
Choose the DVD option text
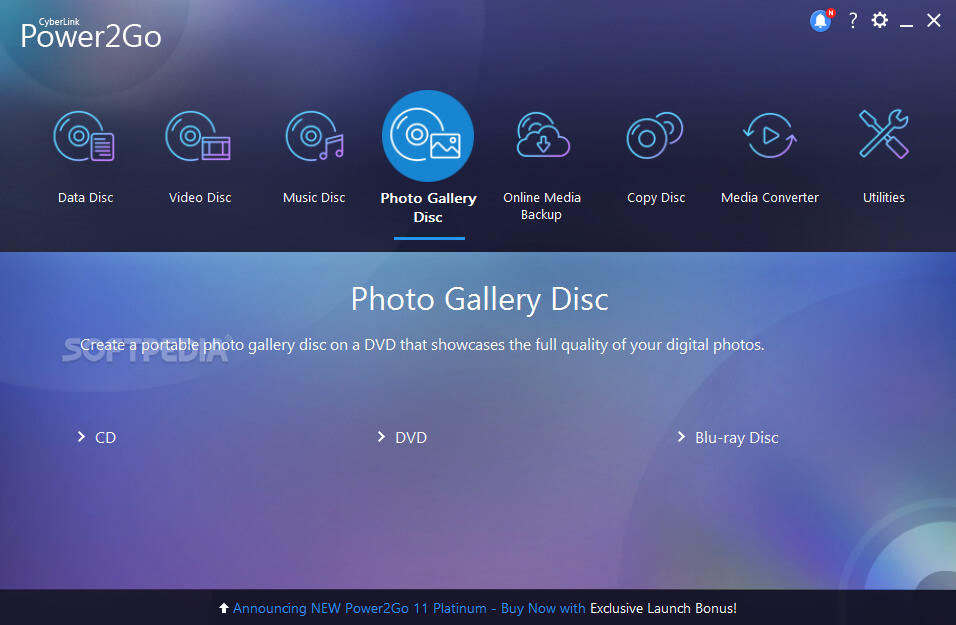click(411, 437)
